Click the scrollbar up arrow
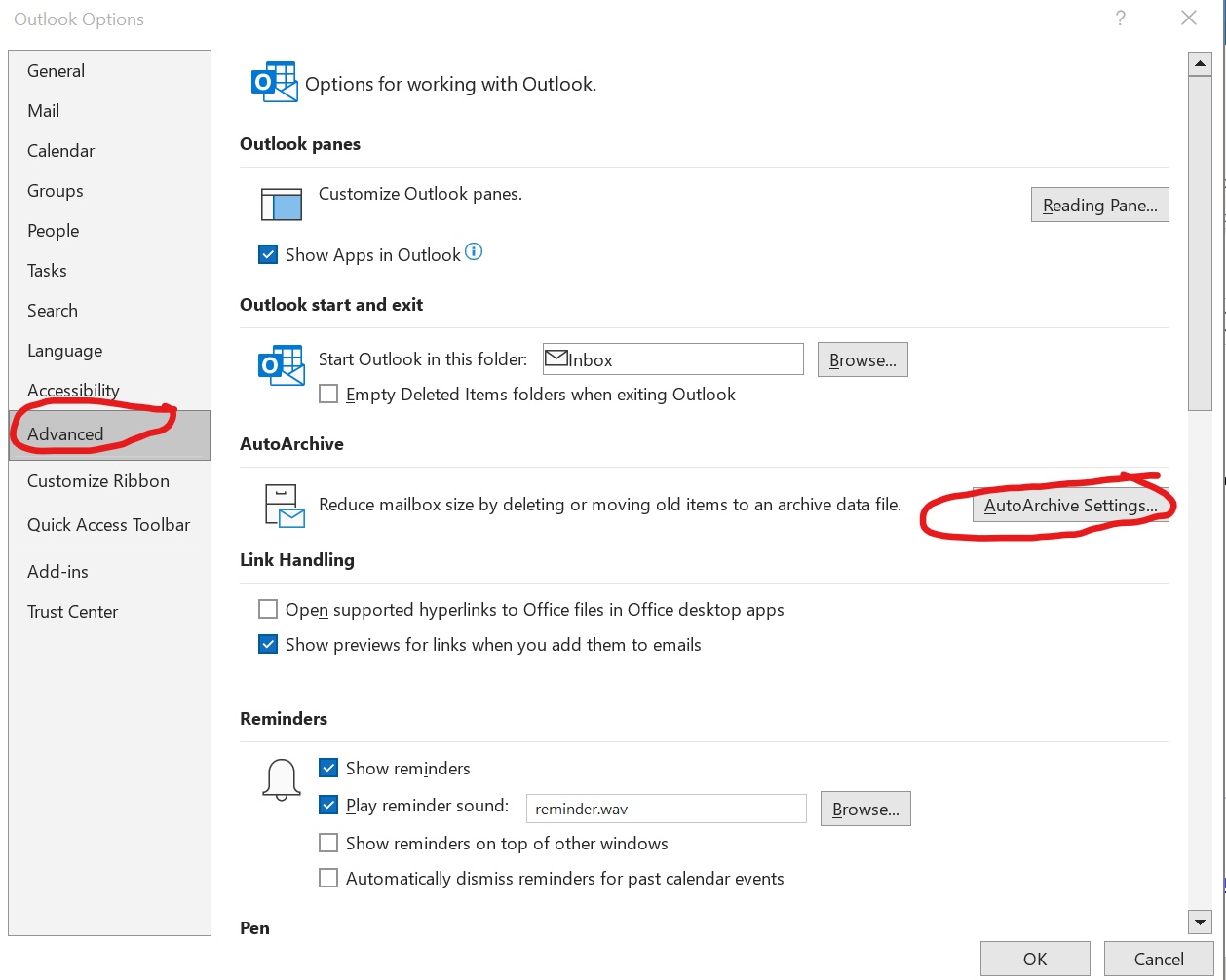 (x=1200, y=64)
